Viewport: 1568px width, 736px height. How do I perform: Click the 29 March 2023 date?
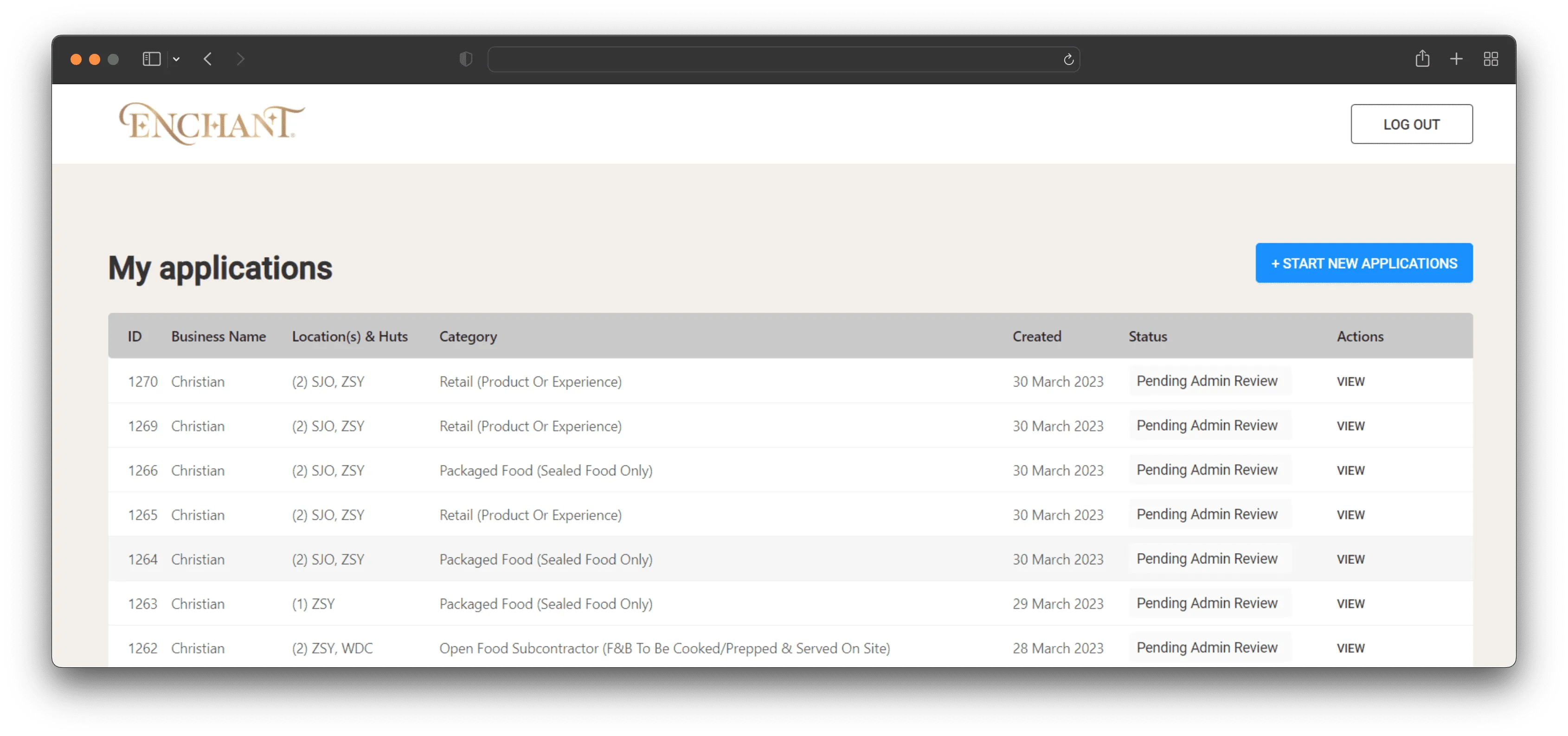[x=1057, y=604]
